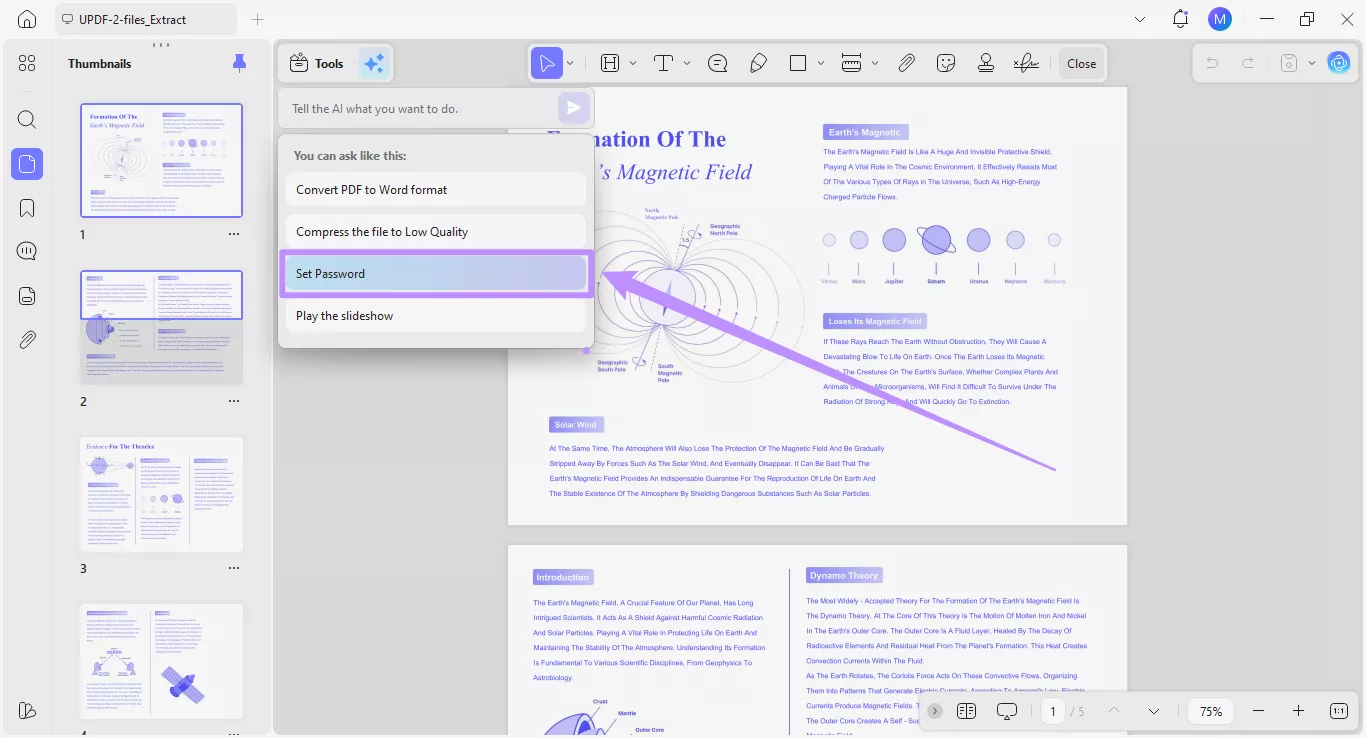Click the save icon

click(1289, 63)
